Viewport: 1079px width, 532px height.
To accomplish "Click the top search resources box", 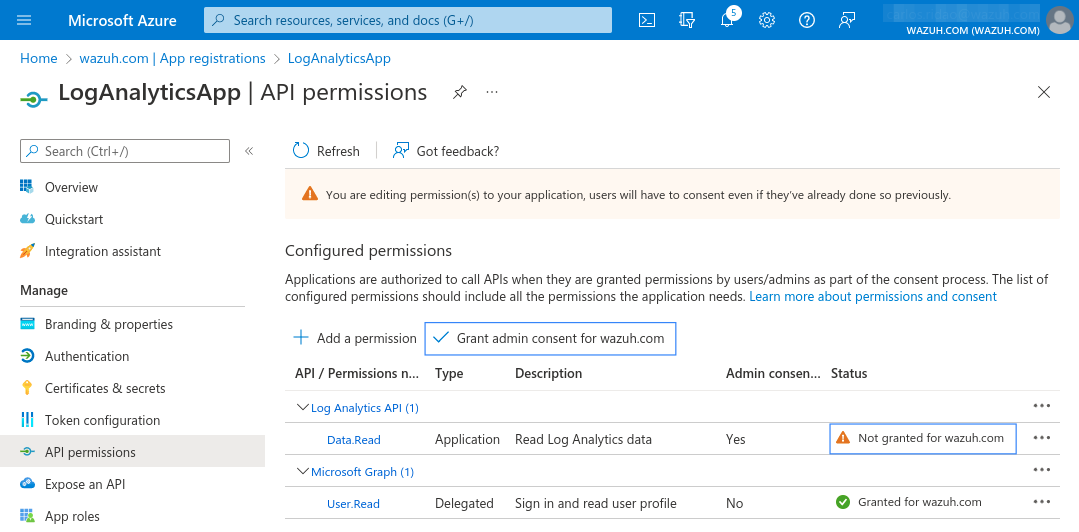I will pyautogui.click(x=407, y=20).
